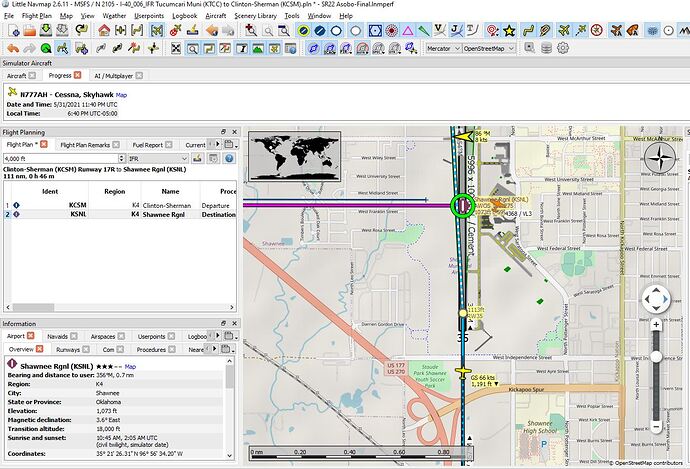
Task: Open the IFR flight plan type dropdown
Action: tap(158, 158)
